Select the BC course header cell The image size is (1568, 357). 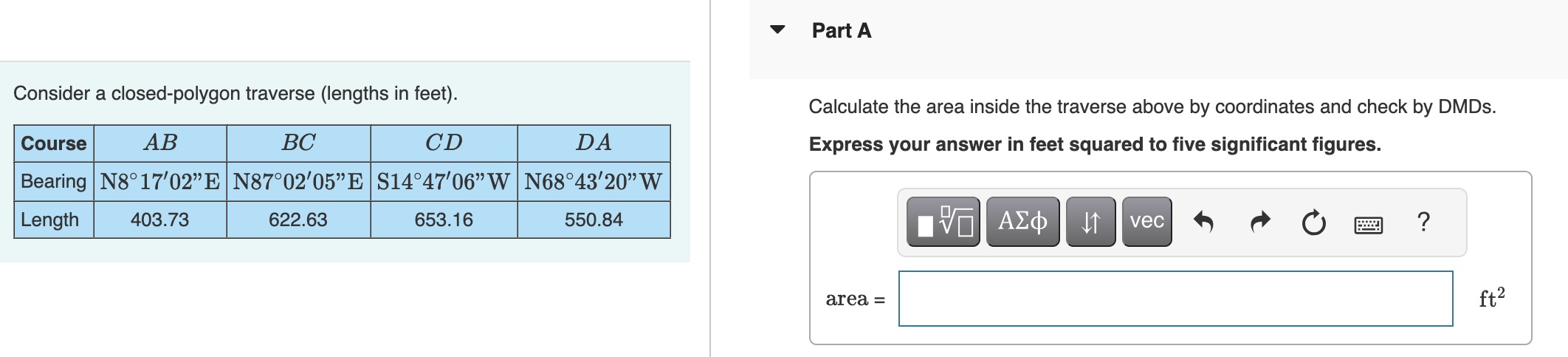298,143
